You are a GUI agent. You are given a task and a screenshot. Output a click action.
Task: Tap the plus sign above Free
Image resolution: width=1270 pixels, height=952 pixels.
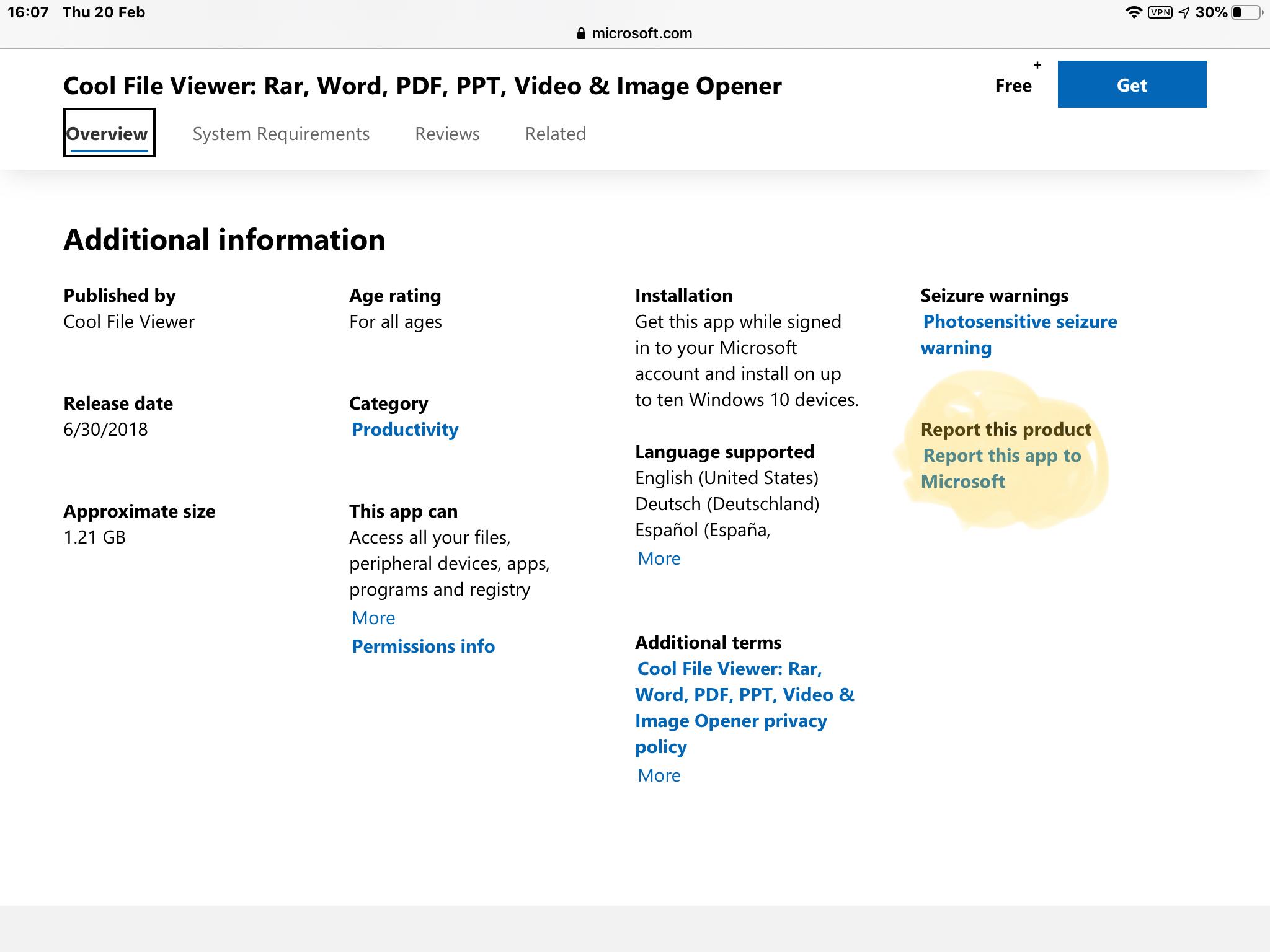(1037, 65)
